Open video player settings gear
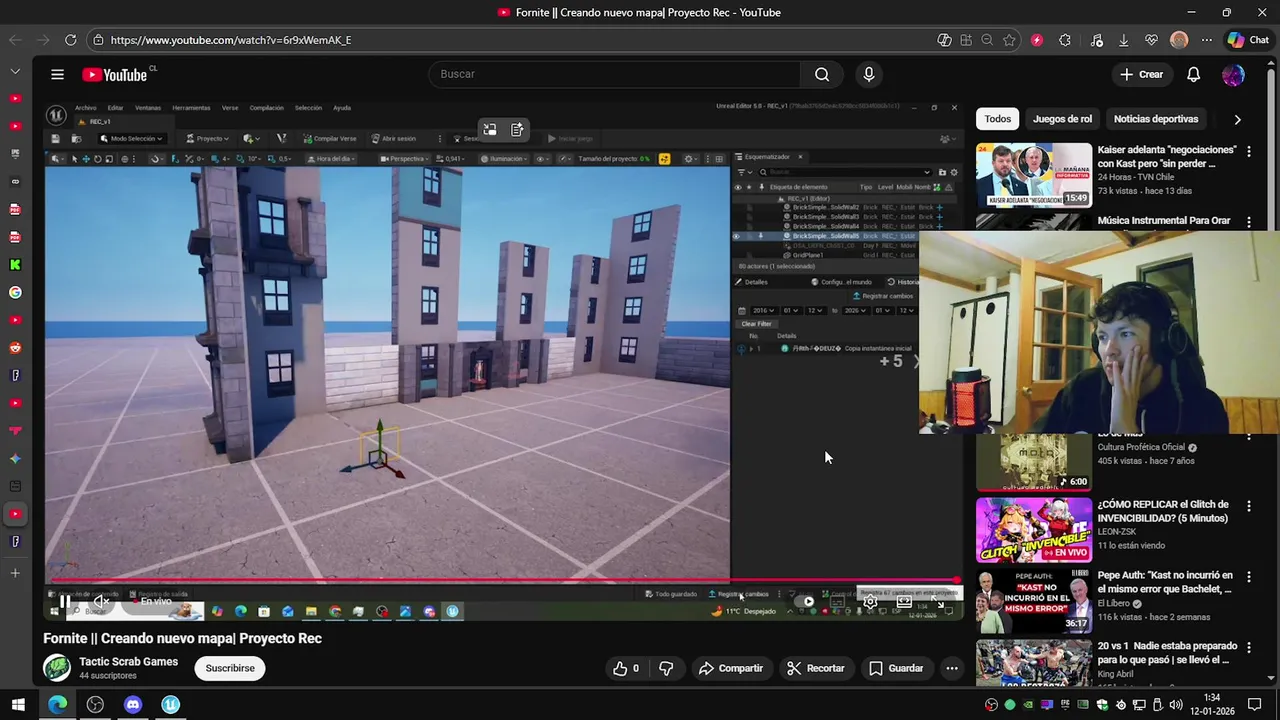Screen dimensions: 1280x720 (x=870, y=602)
